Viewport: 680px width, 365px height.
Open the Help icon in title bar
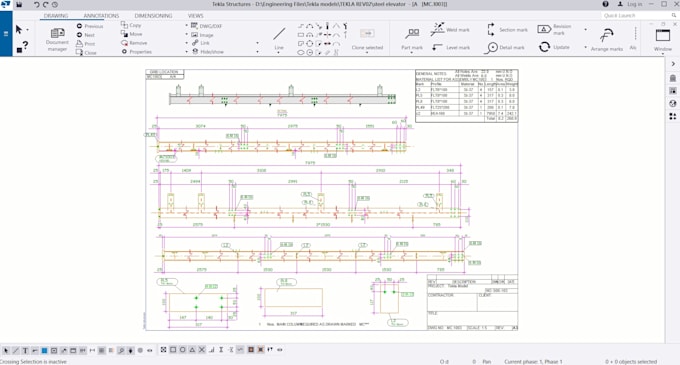tap(605, 4)
